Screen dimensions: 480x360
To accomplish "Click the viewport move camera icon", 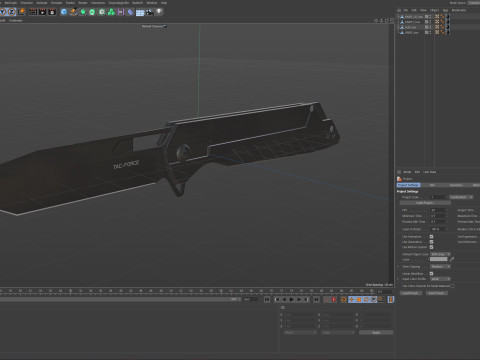I will 376,21.
